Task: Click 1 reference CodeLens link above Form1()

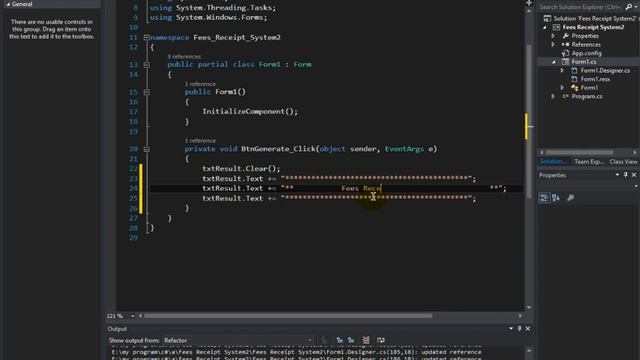Action: (200, 84)
